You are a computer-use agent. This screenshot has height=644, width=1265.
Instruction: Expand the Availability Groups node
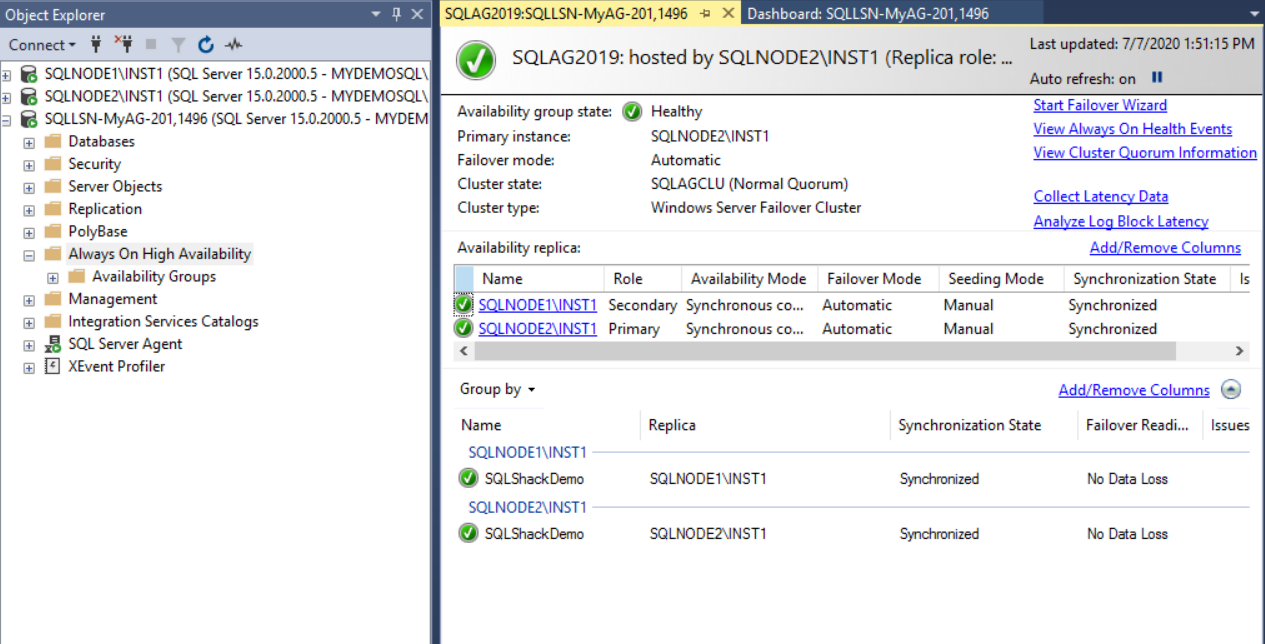53,277
